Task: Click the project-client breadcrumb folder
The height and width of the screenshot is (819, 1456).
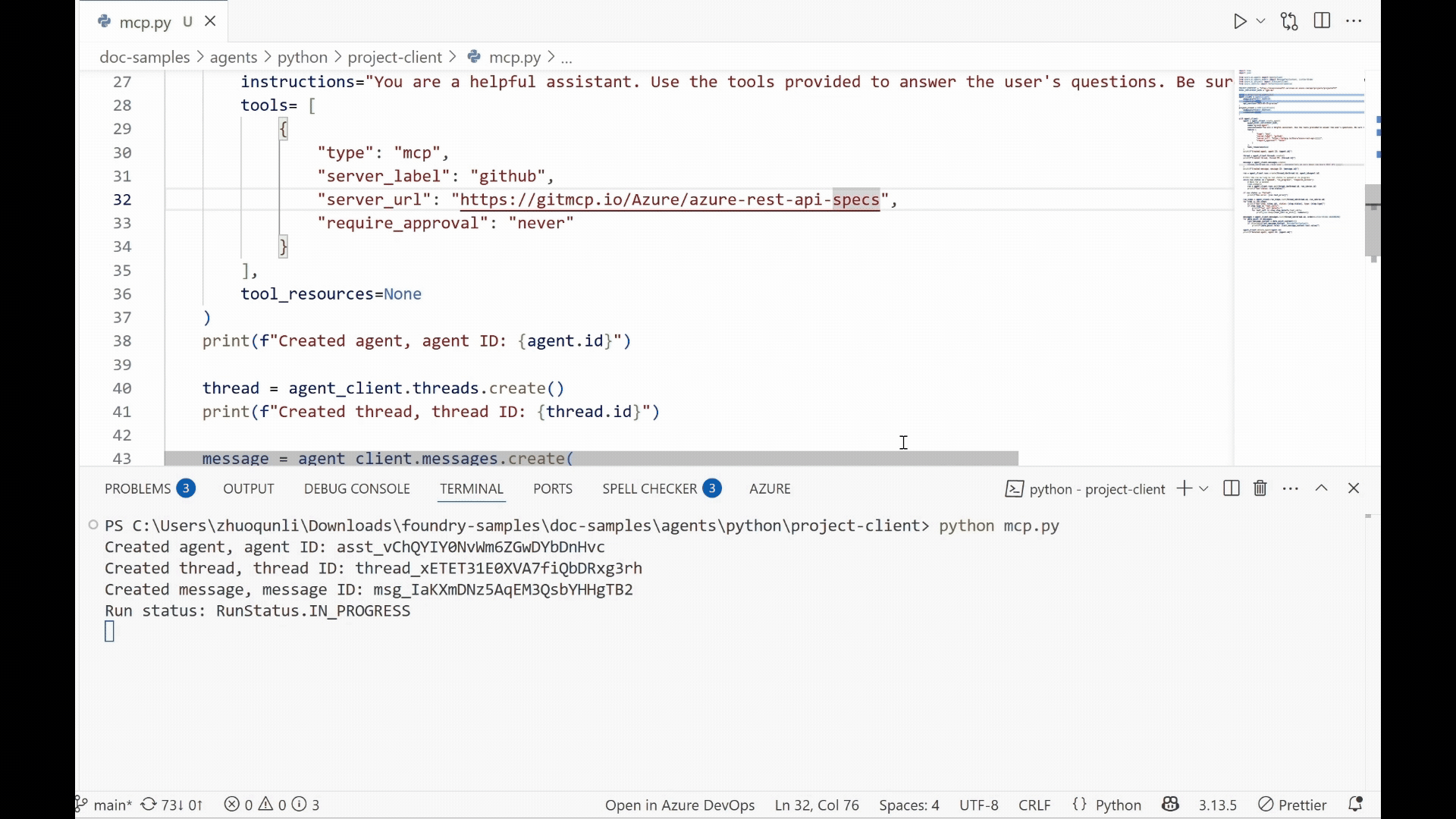Action: click(394, 58)
